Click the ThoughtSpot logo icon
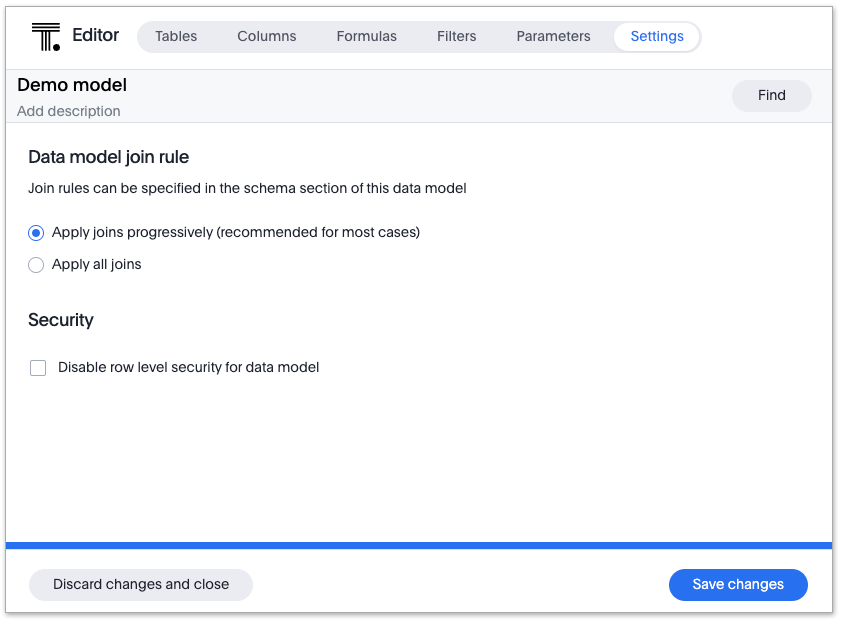The image size is (844, 625). pos(46,37)
